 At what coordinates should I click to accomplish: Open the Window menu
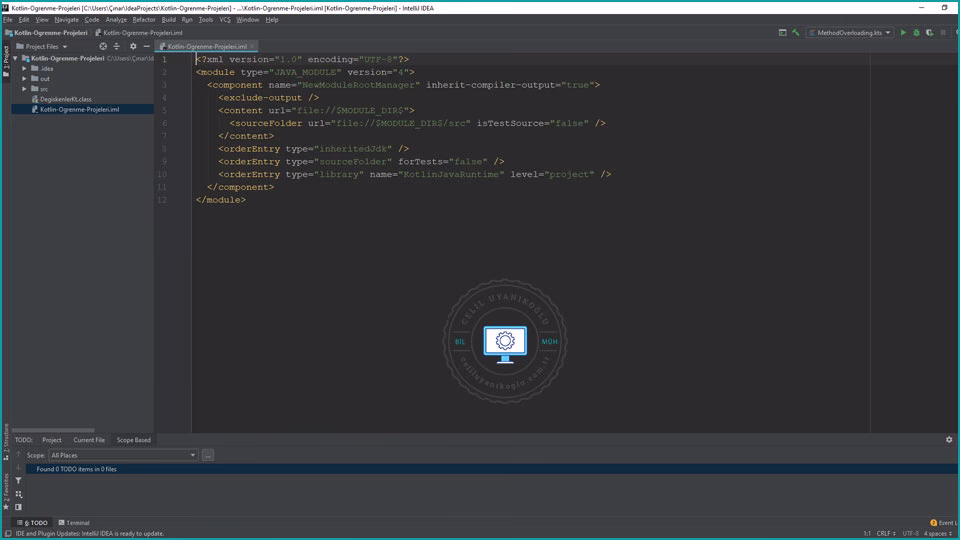(247, 20)
